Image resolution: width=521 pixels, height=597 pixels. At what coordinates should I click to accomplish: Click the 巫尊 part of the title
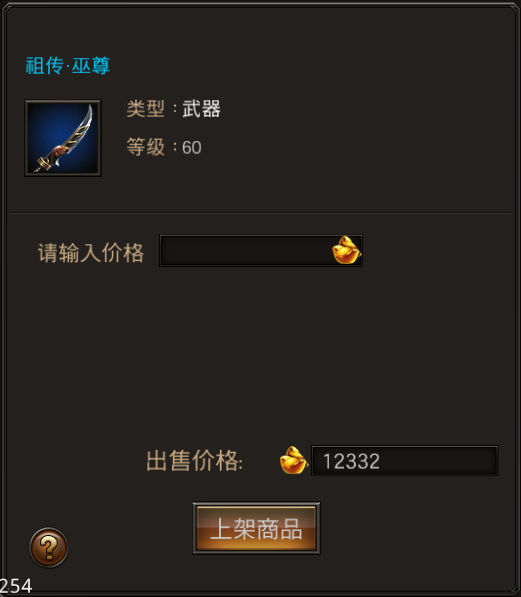point(91,65)
